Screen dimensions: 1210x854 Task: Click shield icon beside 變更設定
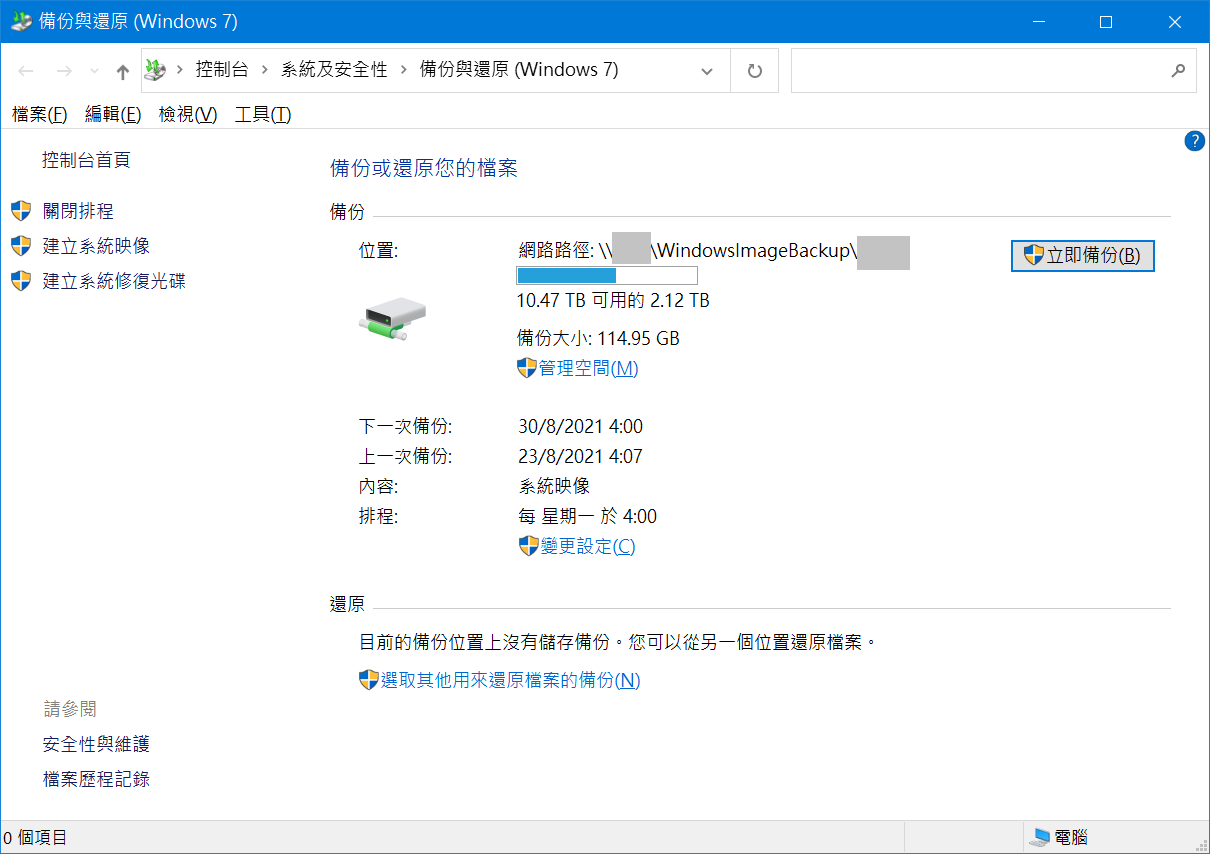tap(529, 546)
